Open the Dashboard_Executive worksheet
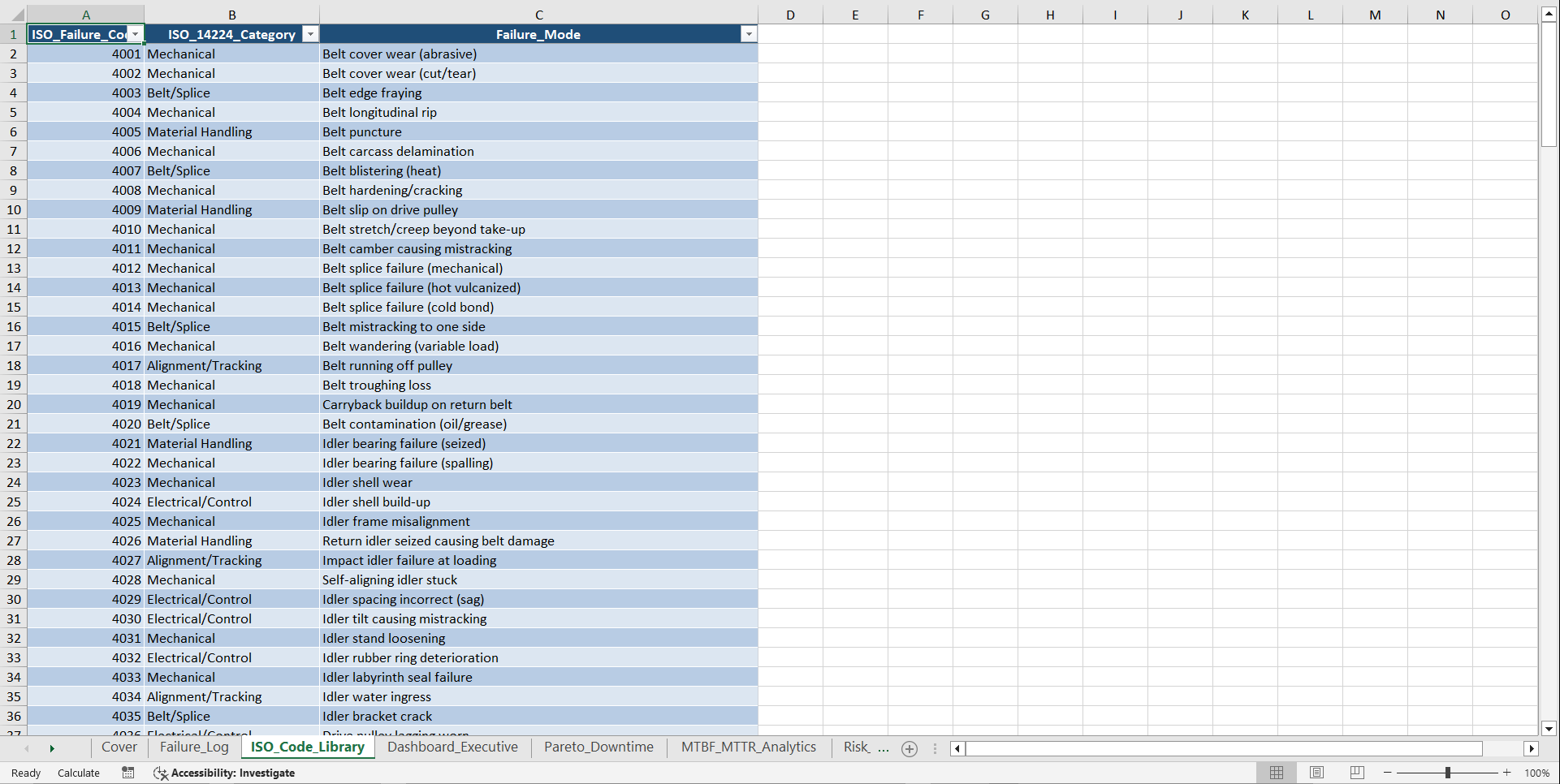The width and height of the screenshot is (1560, 784). pos(452,747)
